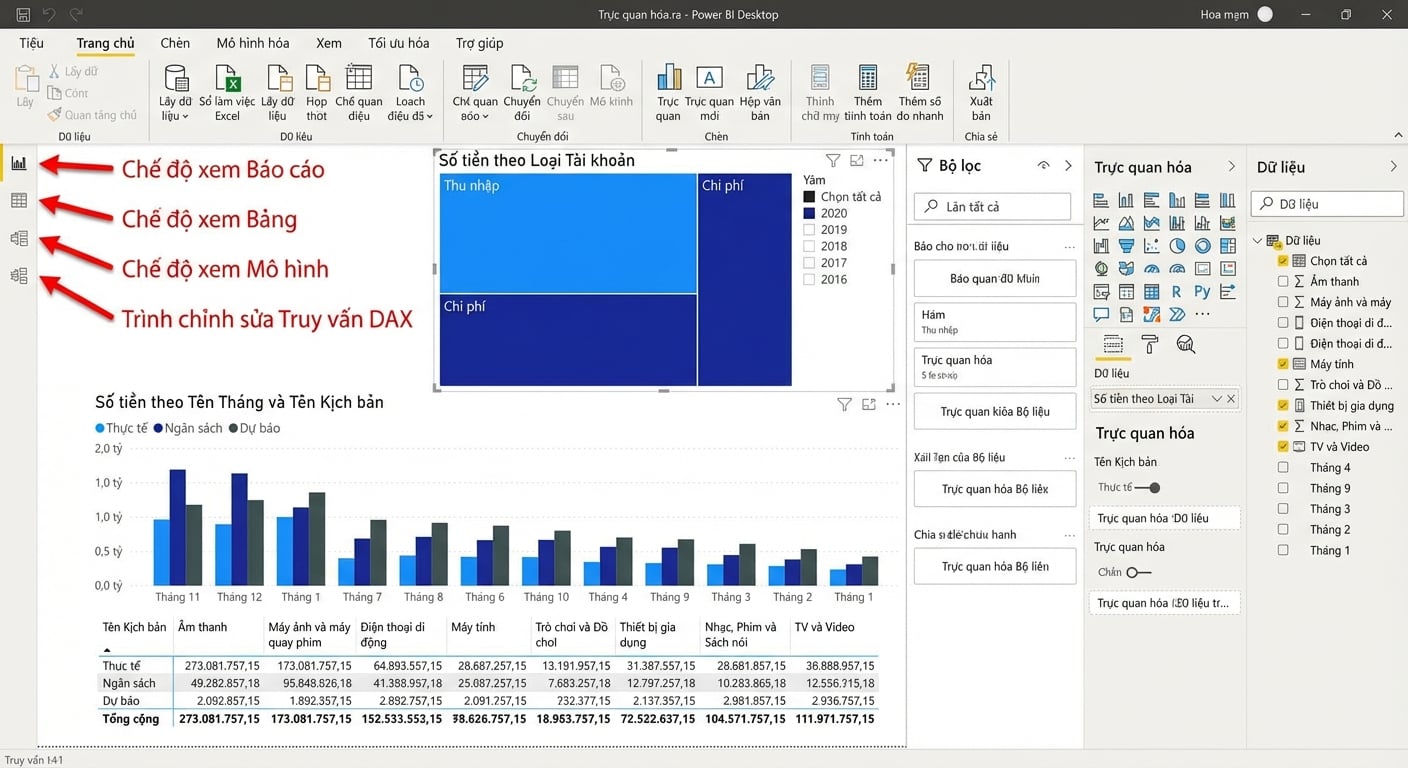Open the Loach điều đỡ dropdown
Image resolution: width=1408 pixels, height=768 pixels.
(411, 93)
